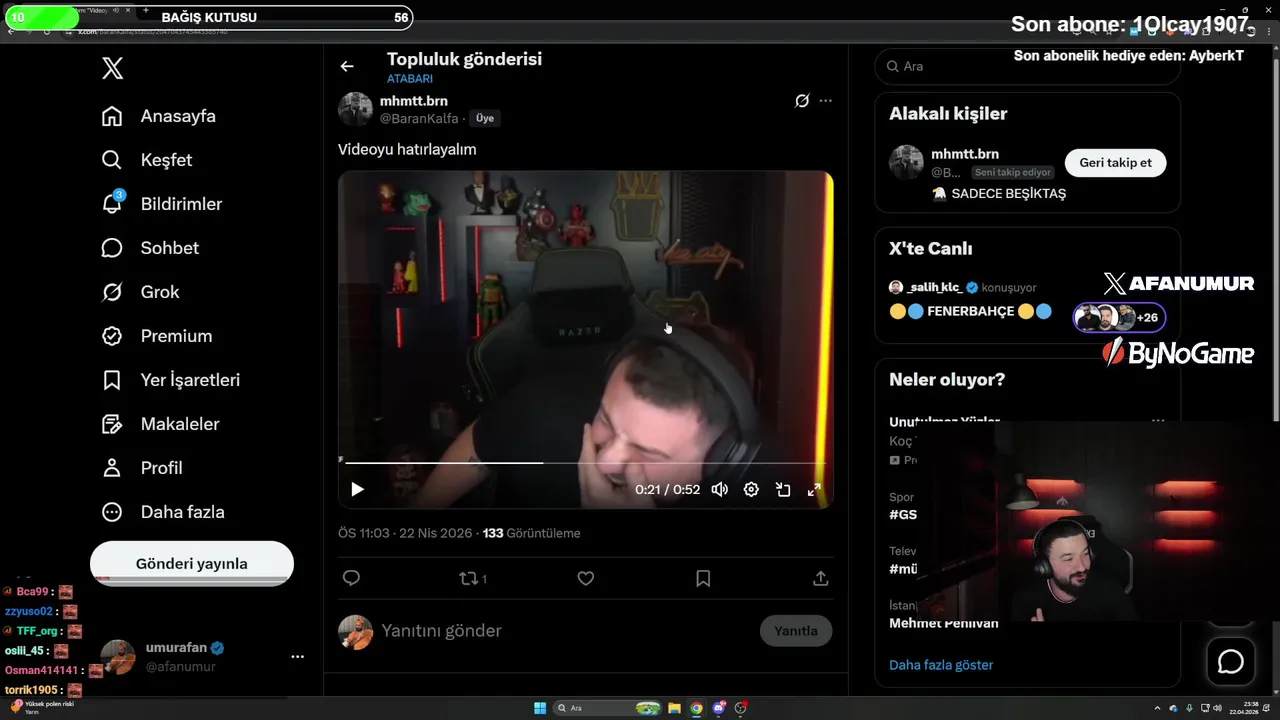This screenshot has width=1280, height=720.
Task: Click Grok icon on the post header
Action: pos(802,101)
